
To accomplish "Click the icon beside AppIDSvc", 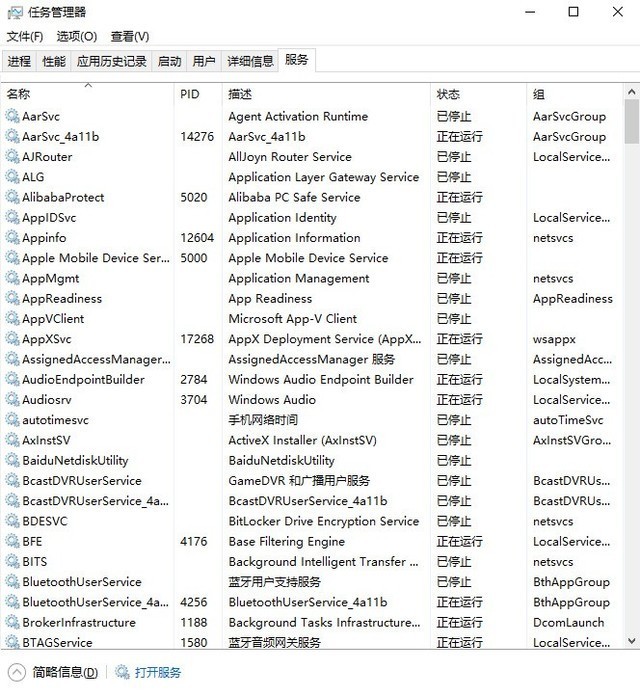I will [x=12, y=218].
